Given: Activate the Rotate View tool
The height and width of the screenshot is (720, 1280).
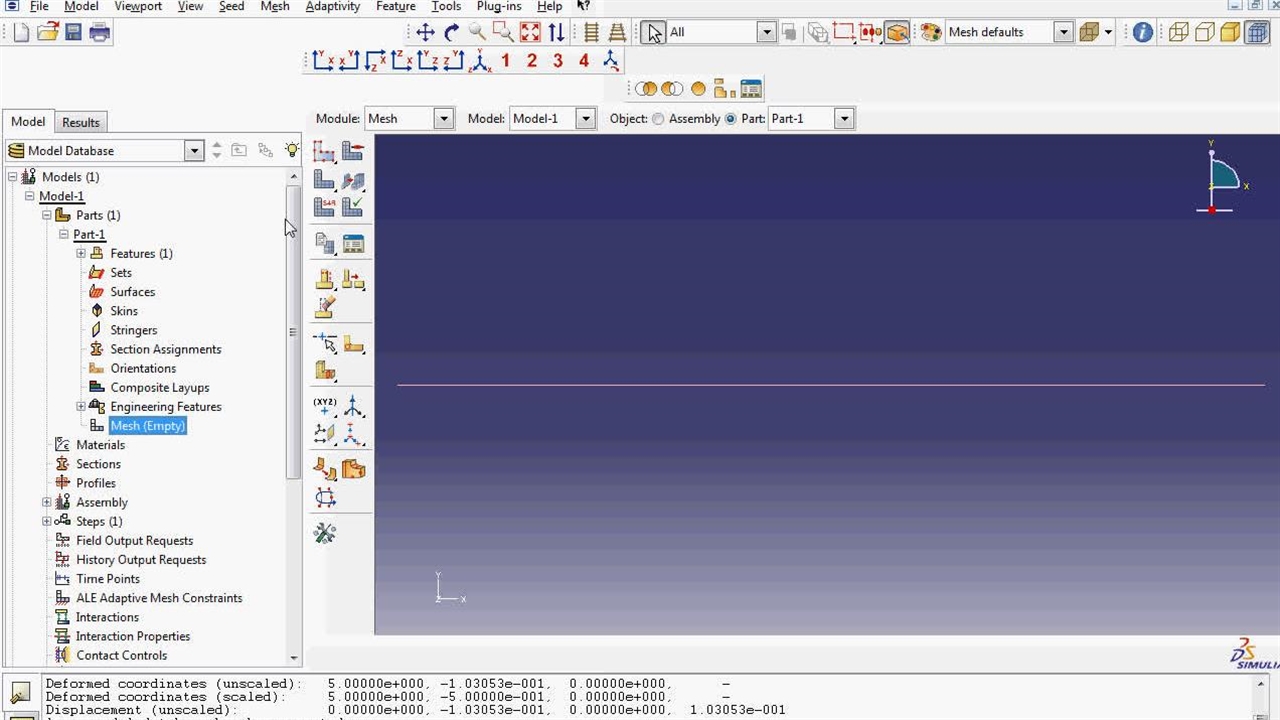Looking at the screenshot, I should [x=451, y=32].
